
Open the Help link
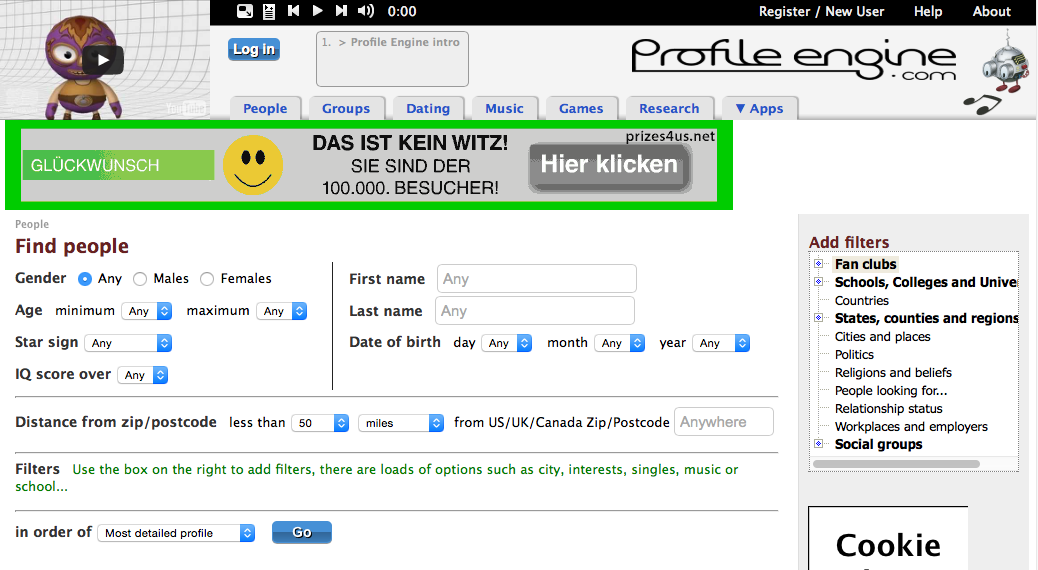(928, 11)
